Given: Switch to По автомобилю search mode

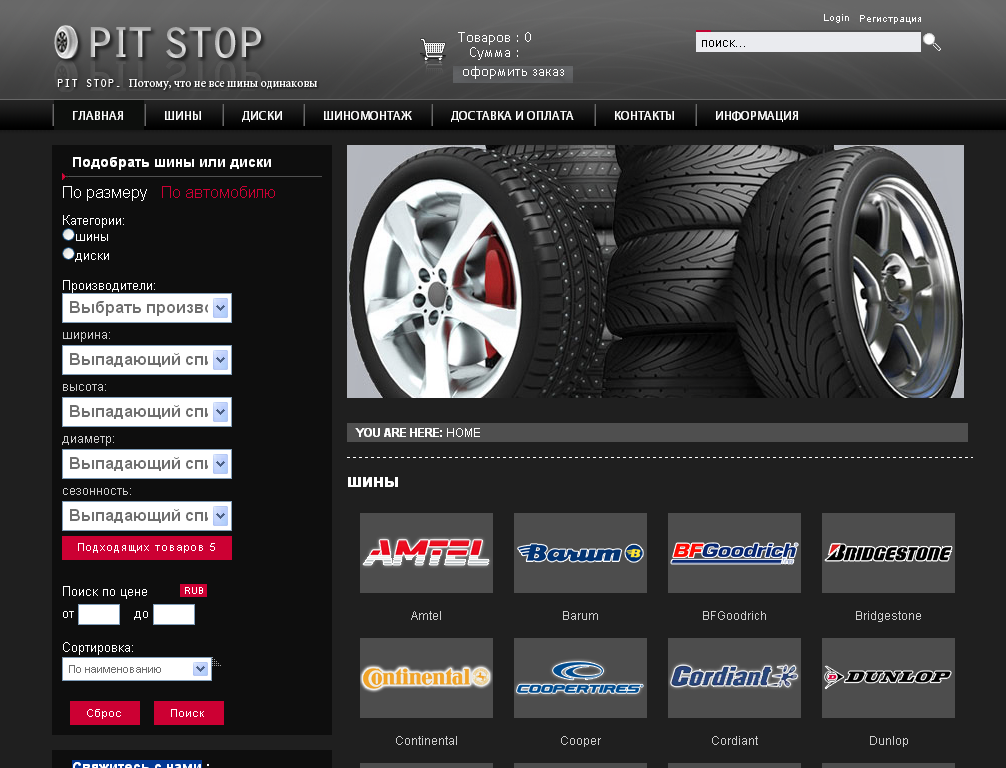Looking at the screenshot, I should click(x=218, y=192).
